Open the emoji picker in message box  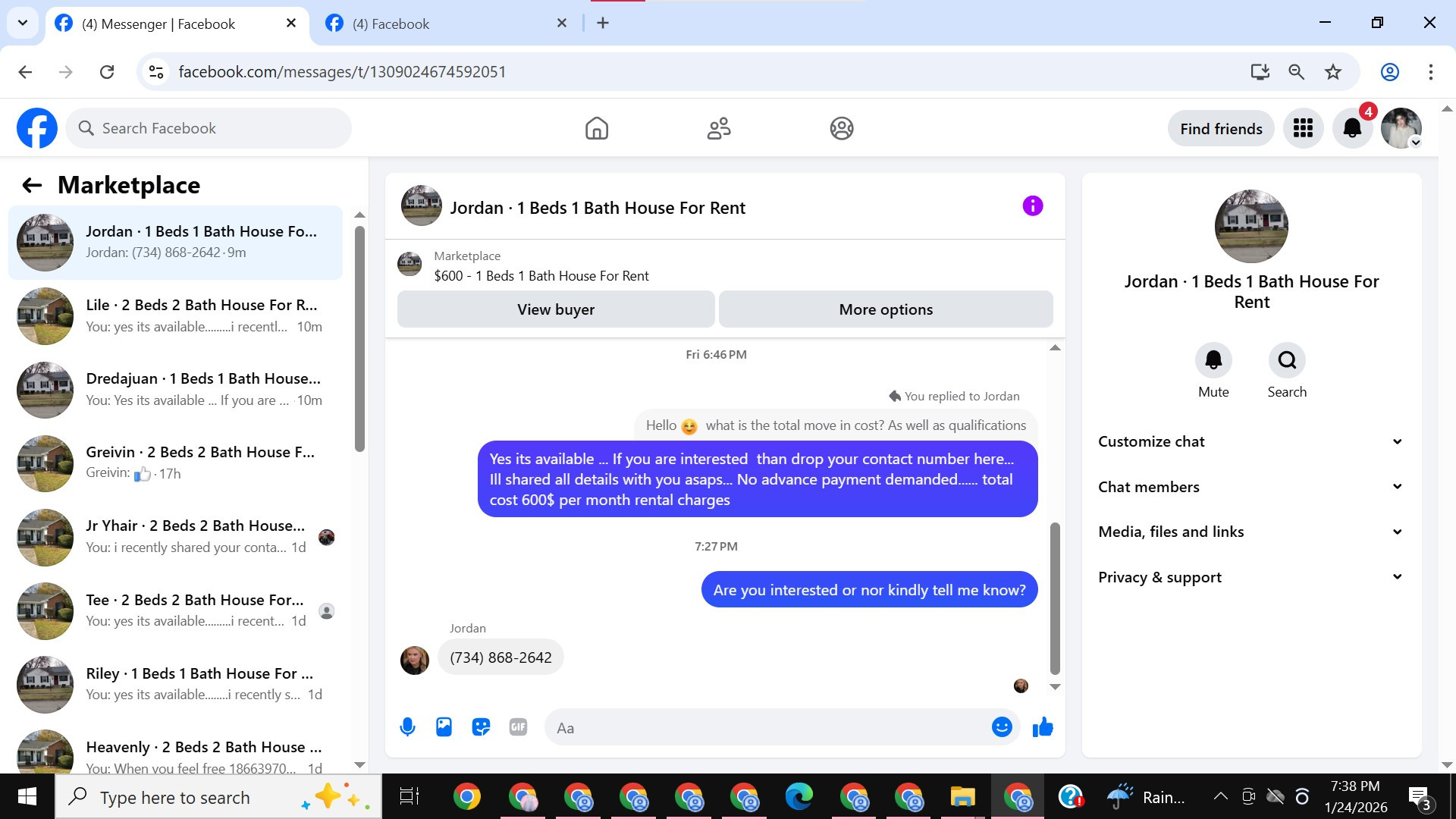click(x=1001, y=727)
